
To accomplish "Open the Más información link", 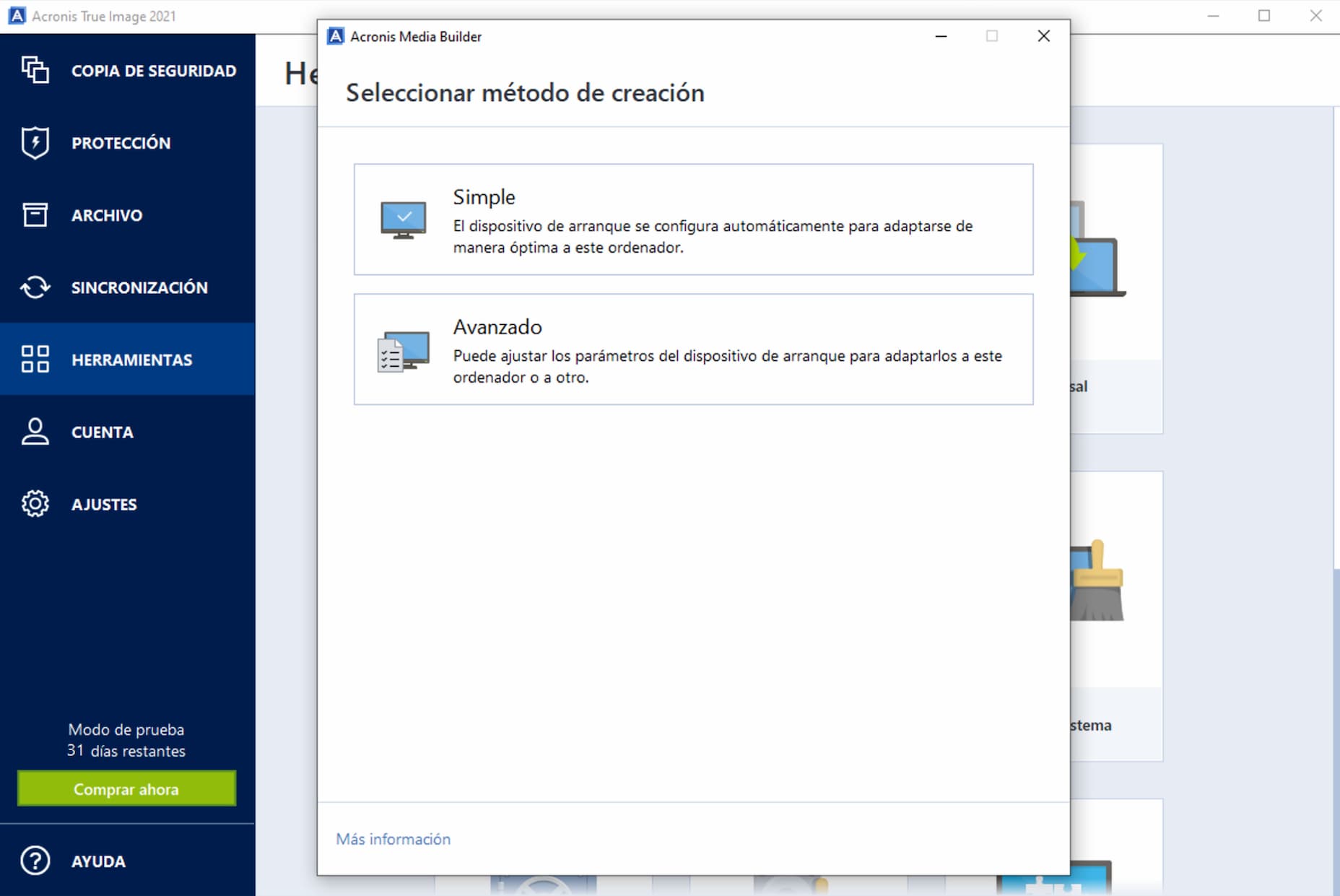I will click(x=393, y=839).
